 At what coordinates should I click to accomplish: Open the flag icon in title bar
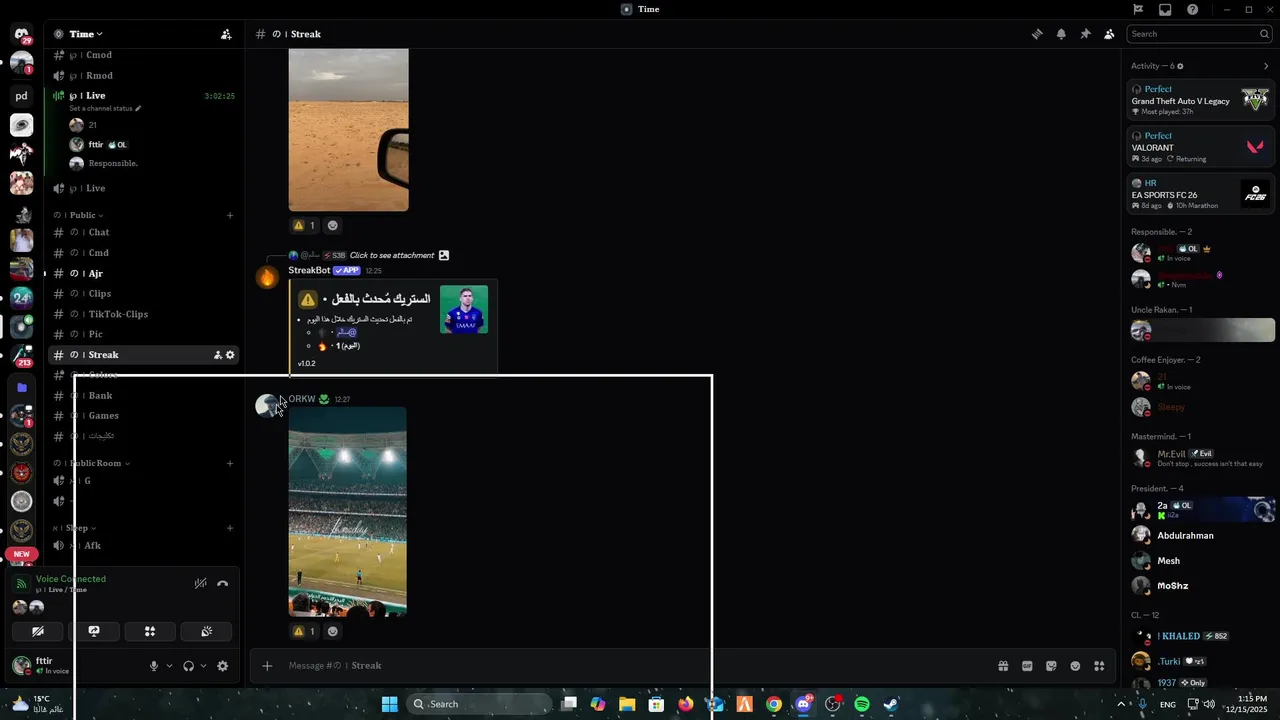(x=1138, y=9)
